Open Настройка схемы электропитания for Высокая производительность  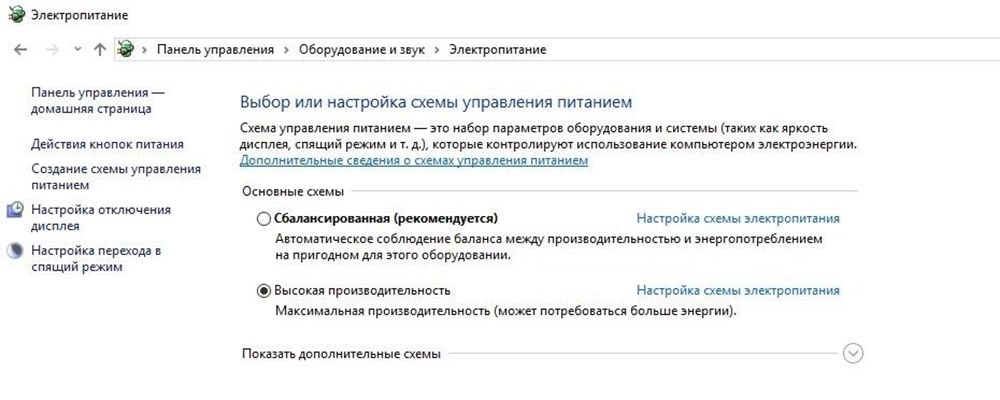click(x=738, y=291)
